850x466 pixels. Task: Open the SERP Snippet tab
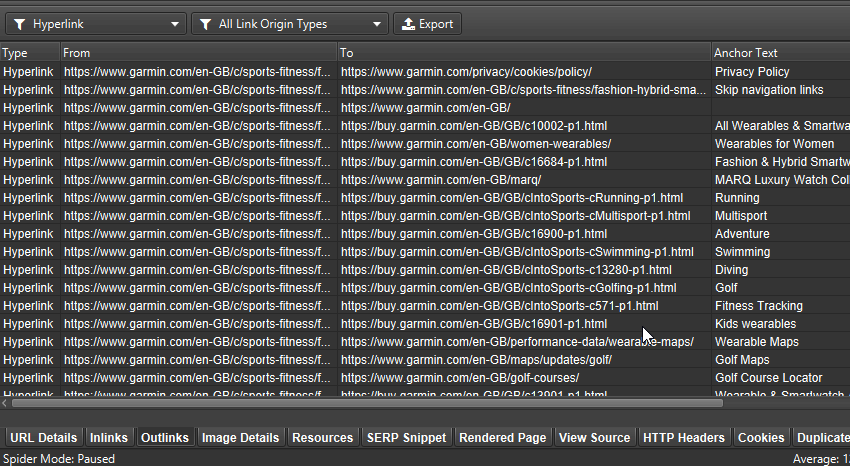pyautogui.click(x=406, y=438)
